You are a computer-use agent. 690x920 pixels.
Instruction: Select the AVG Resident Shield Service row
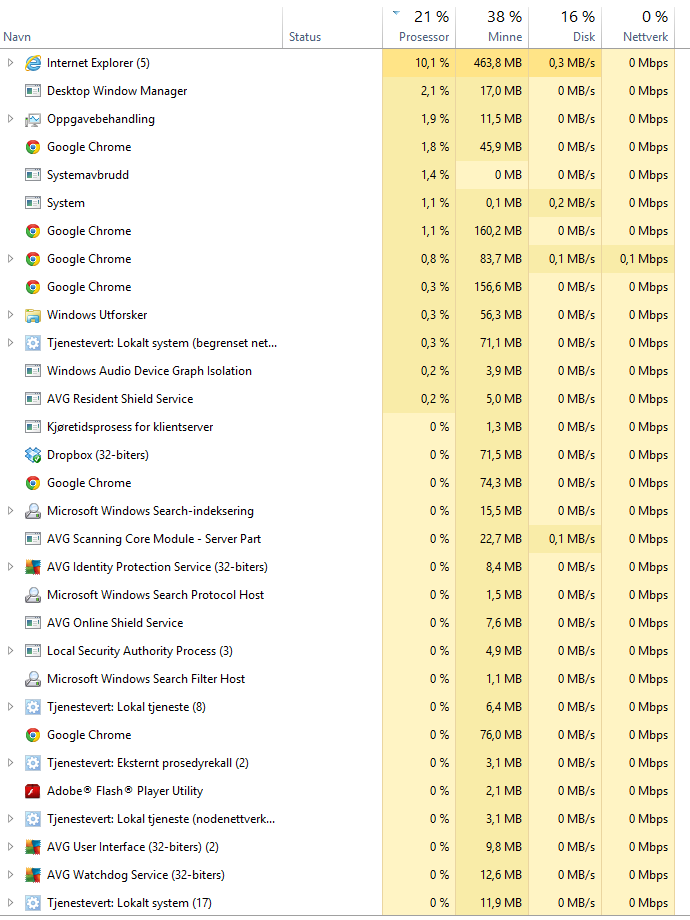[337, 399]
